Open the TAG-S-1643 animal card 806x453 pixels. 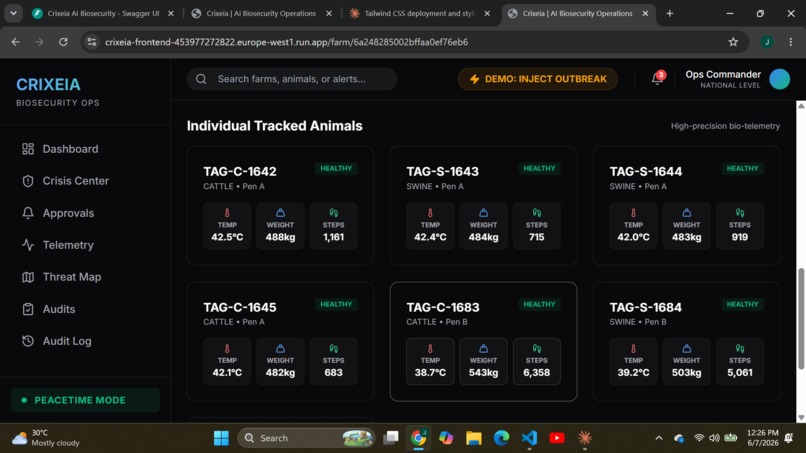(x=483, y=206)
